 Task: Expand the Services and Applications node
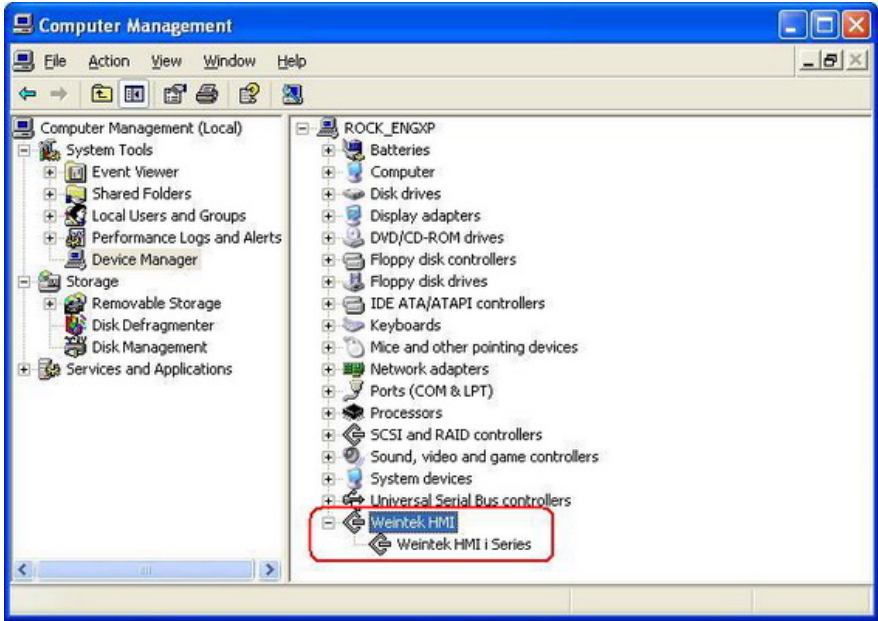(x=24, y=369)
